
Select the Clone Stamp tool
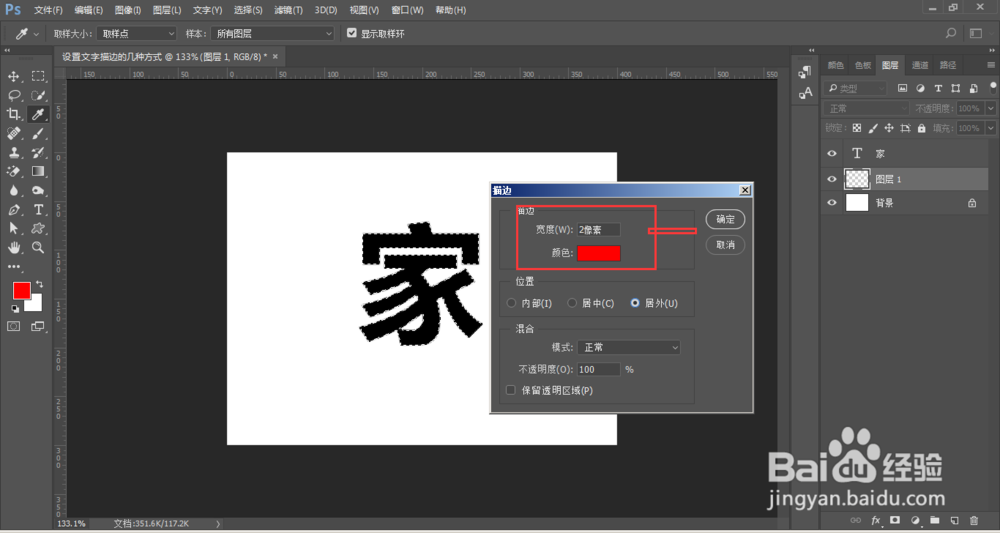tap(13, 152)
